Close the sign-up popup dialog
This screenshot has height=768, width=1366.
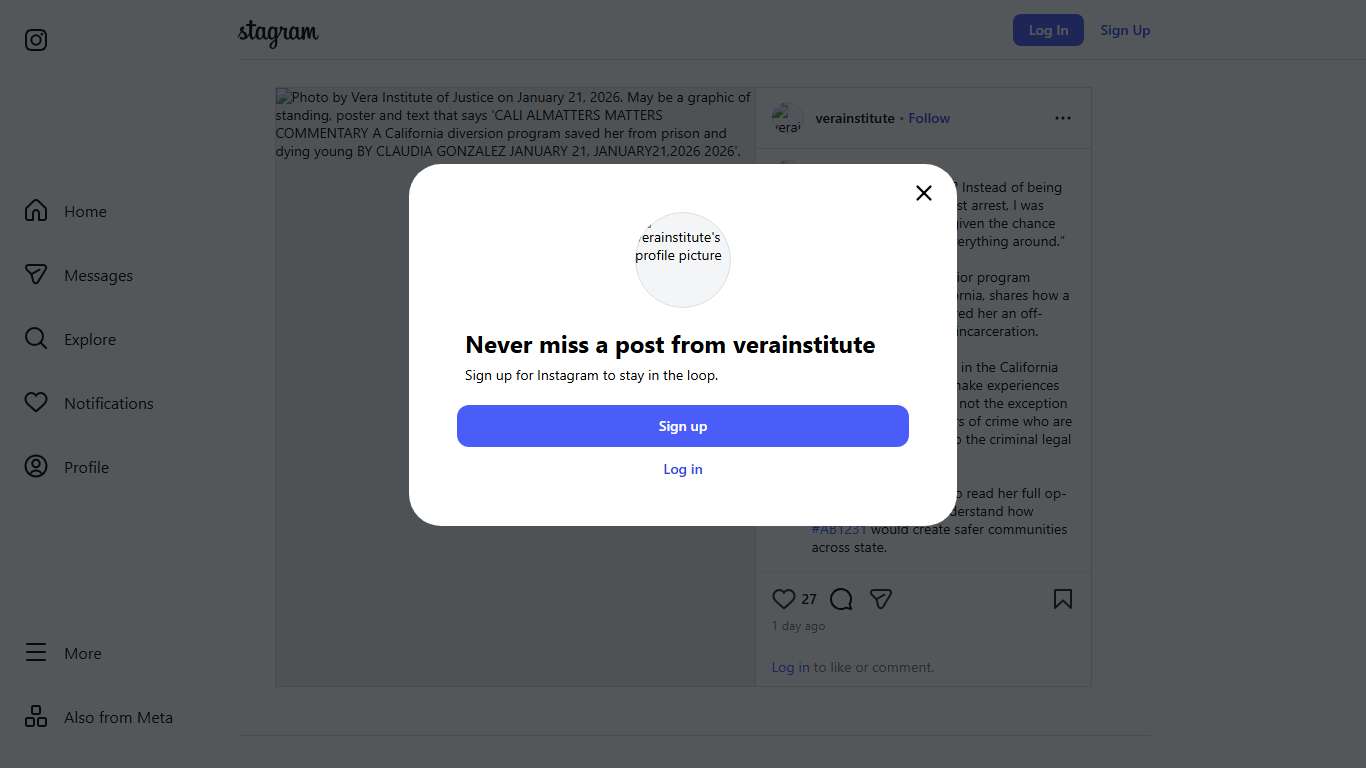tap(924, 193)
